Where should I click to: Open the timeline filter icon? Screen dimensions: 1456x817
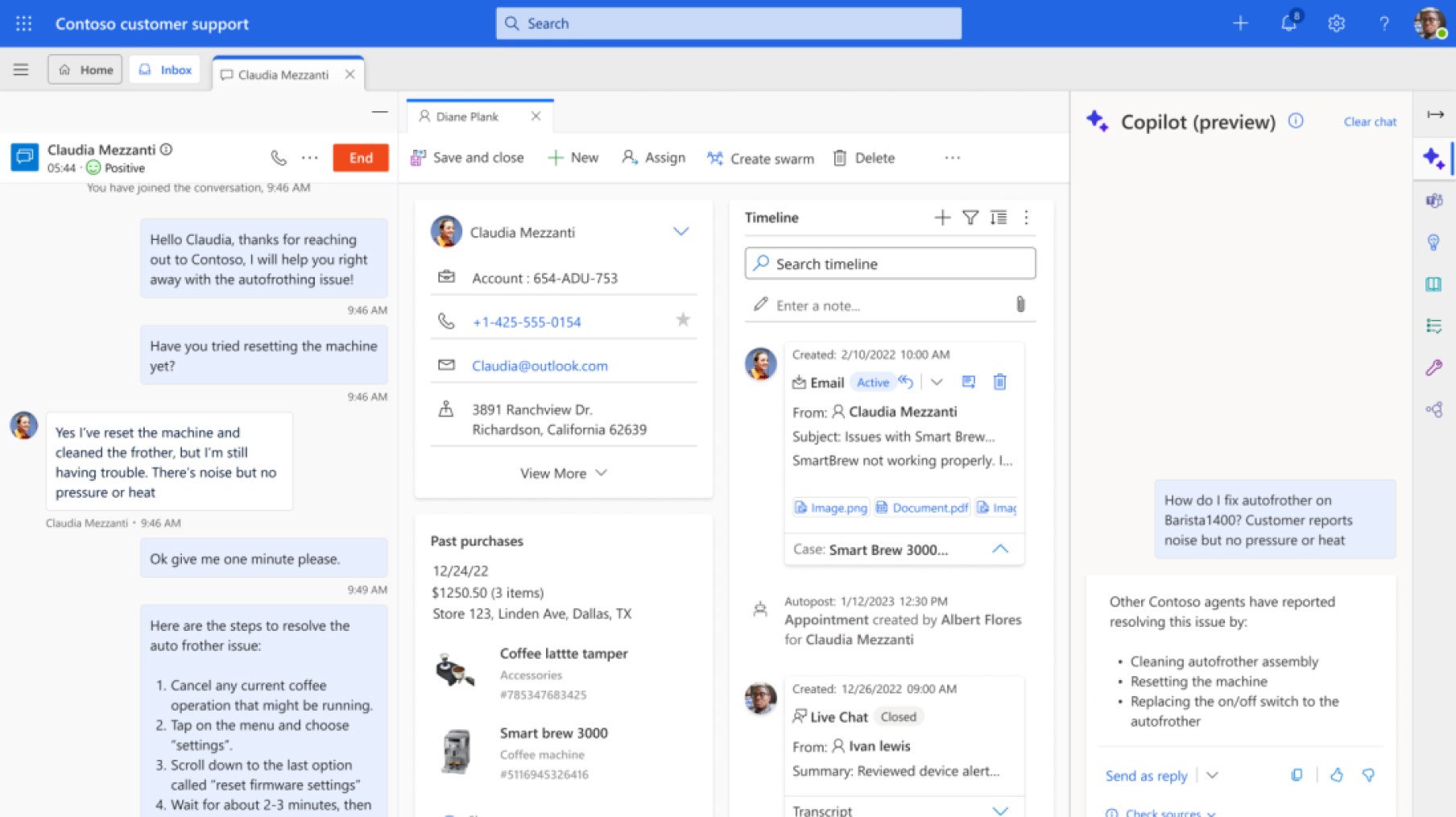click(970, 218)
